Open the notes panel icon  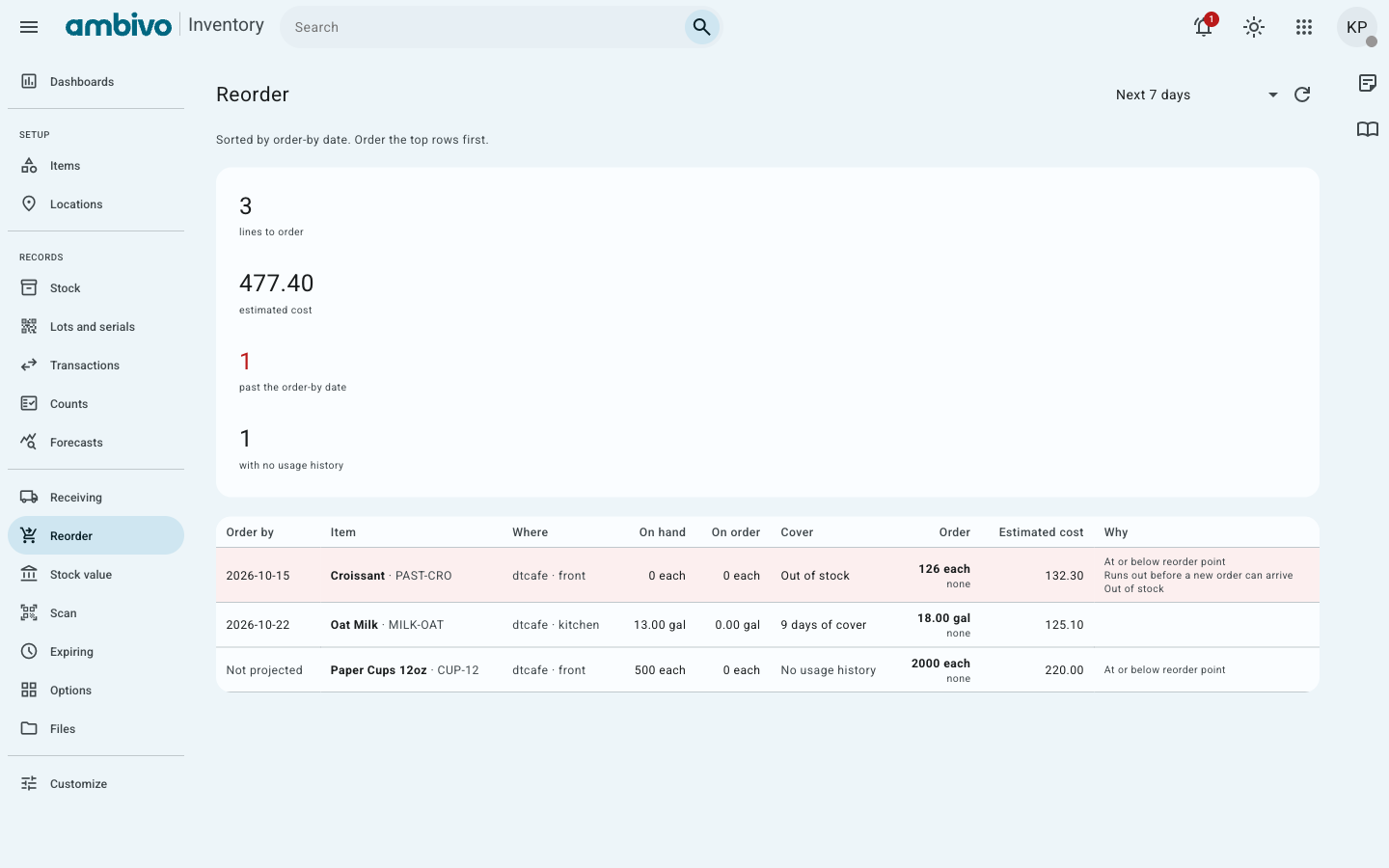[1368, 83]
